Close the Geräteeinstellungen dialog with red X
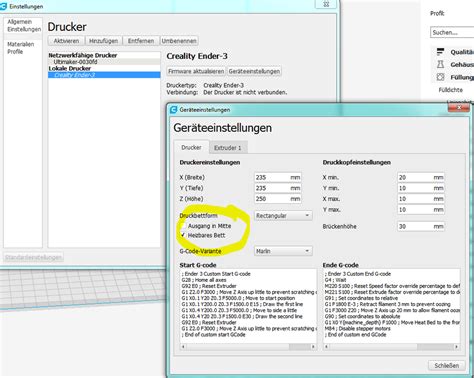The image size is (474, 378). click(x=459, y=107)
